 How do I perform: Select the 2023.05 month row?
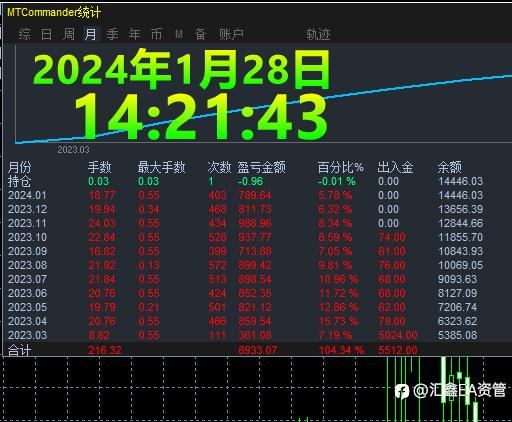coord(256,307)
